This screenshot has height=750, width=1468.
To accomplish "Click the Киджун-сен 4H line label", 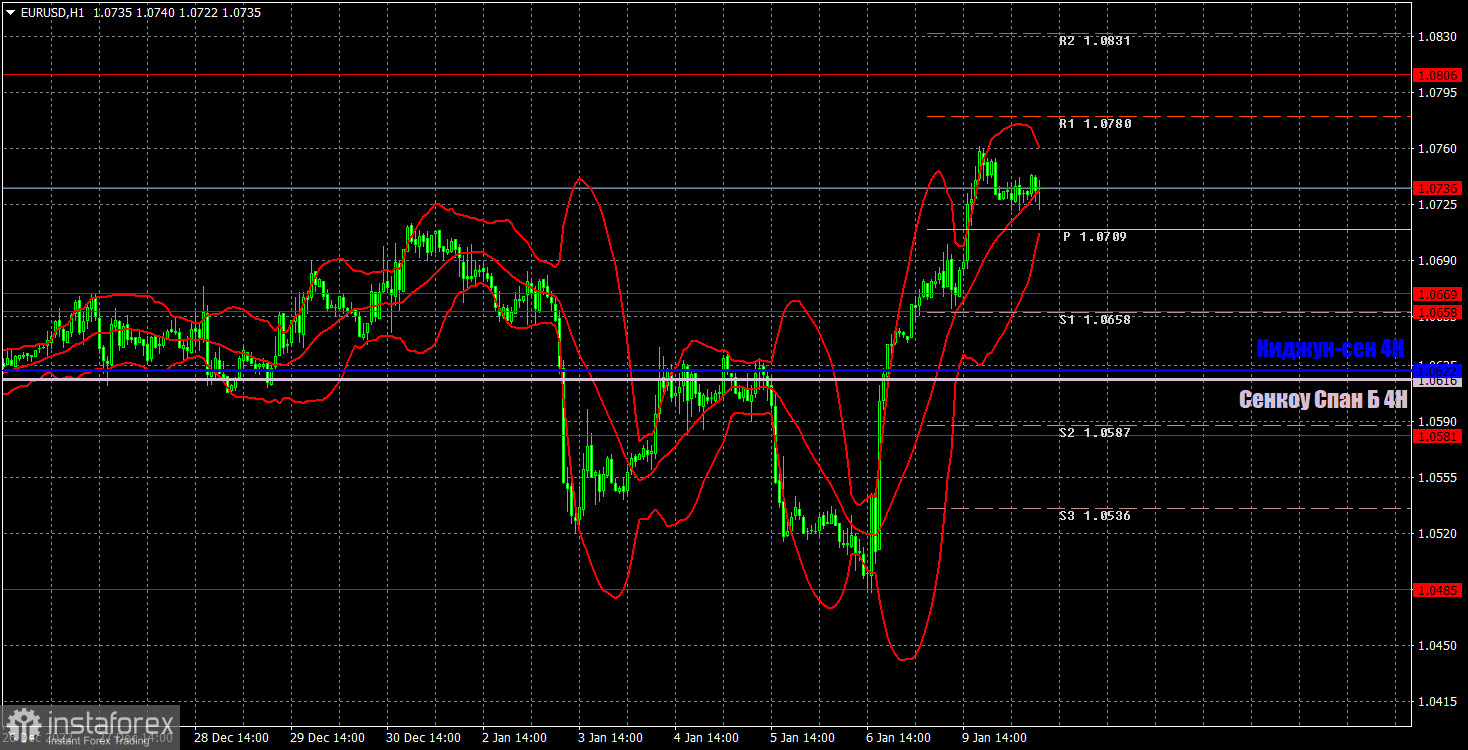I will point(1331,349).
